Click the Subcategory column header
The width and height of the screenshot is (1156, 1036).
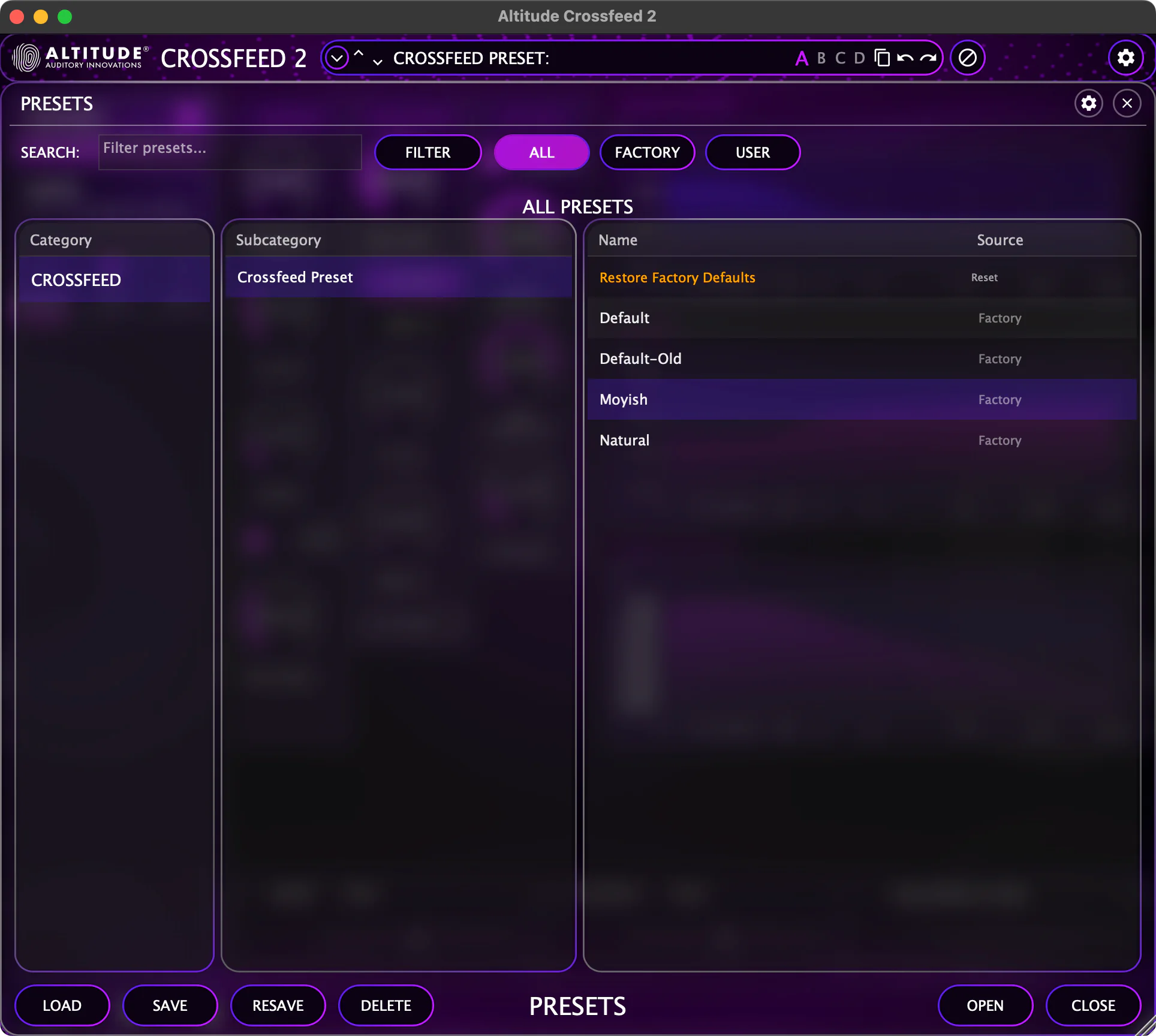pyautogui.click(x=278, y=240)
